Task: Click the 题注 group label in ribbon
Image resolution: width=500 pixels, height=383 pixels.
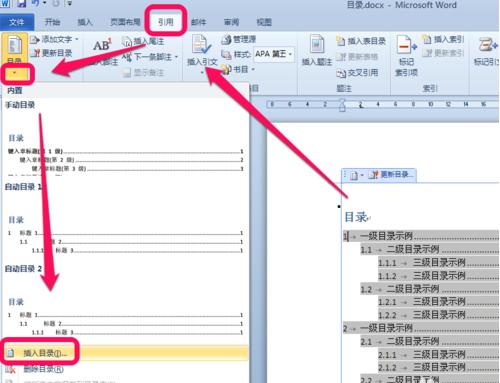Action: 344,88
